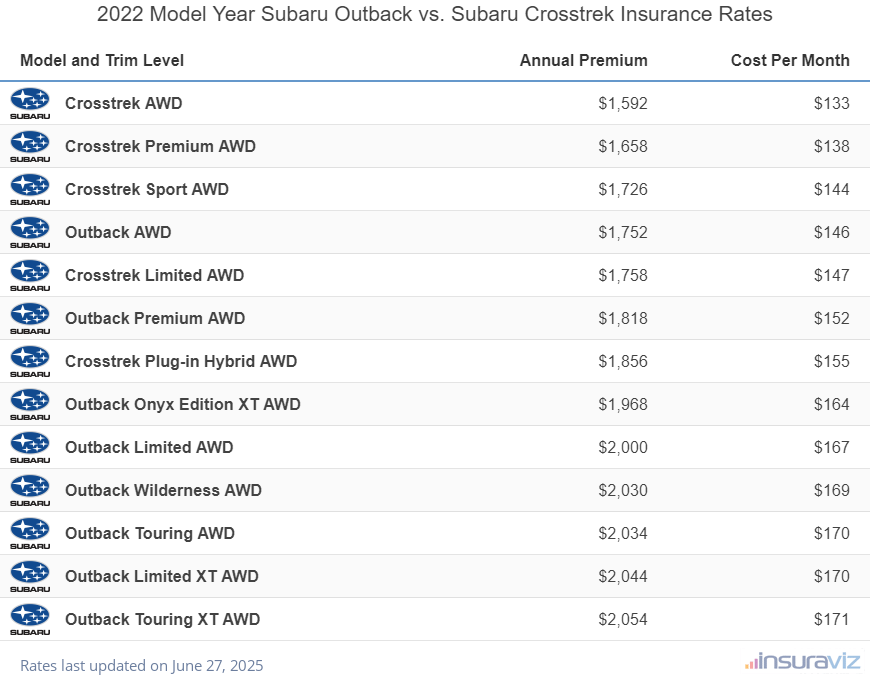Click the $1,752 annual premium value
The image size is (870, 681).
tap(623, 233)
